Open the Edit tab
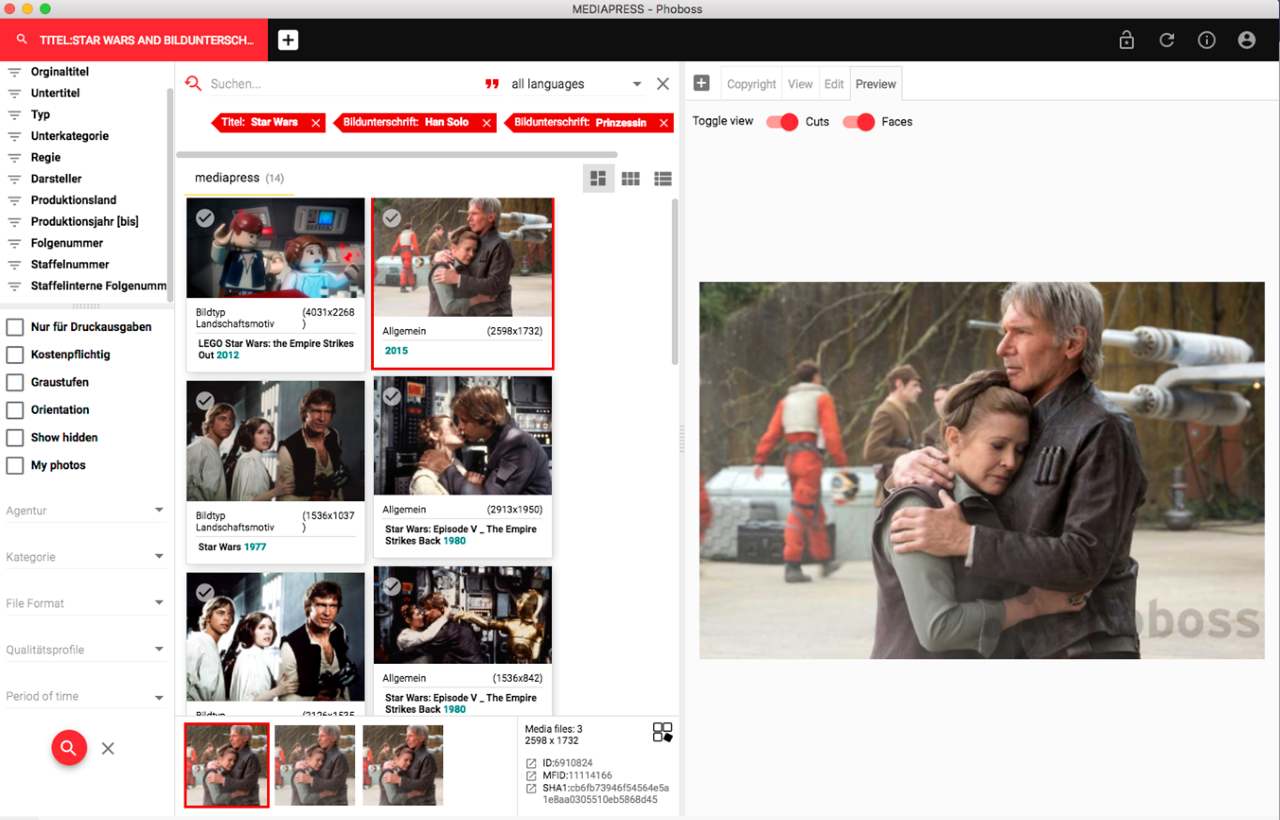 (x=834, y=84)
